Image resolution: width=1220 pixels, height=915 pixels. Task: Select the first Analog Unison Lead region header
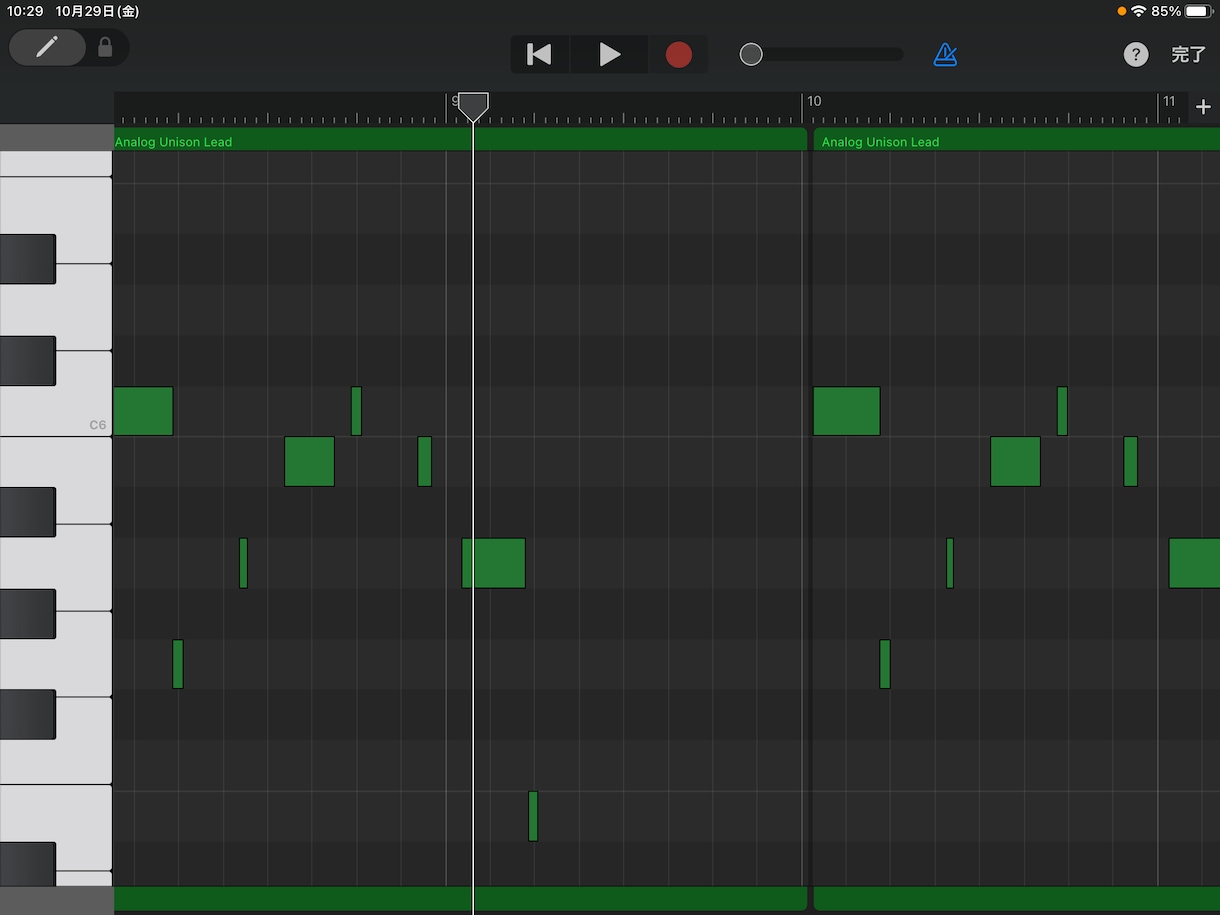coord(460,140)
